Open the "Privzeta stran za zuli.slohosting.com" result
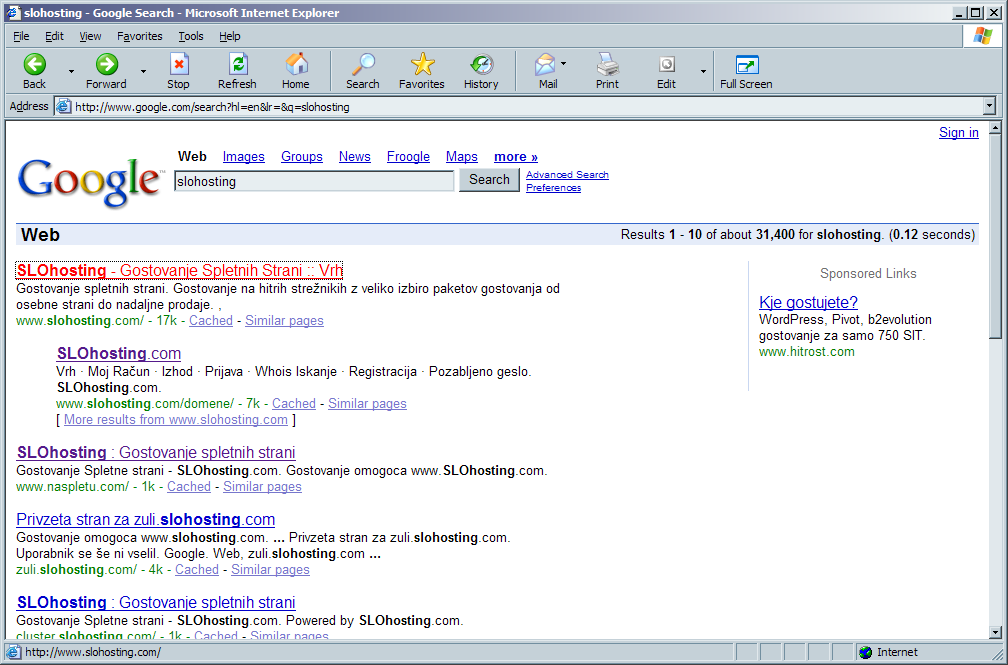The image size is (1008, 665). tap(145, 520)
